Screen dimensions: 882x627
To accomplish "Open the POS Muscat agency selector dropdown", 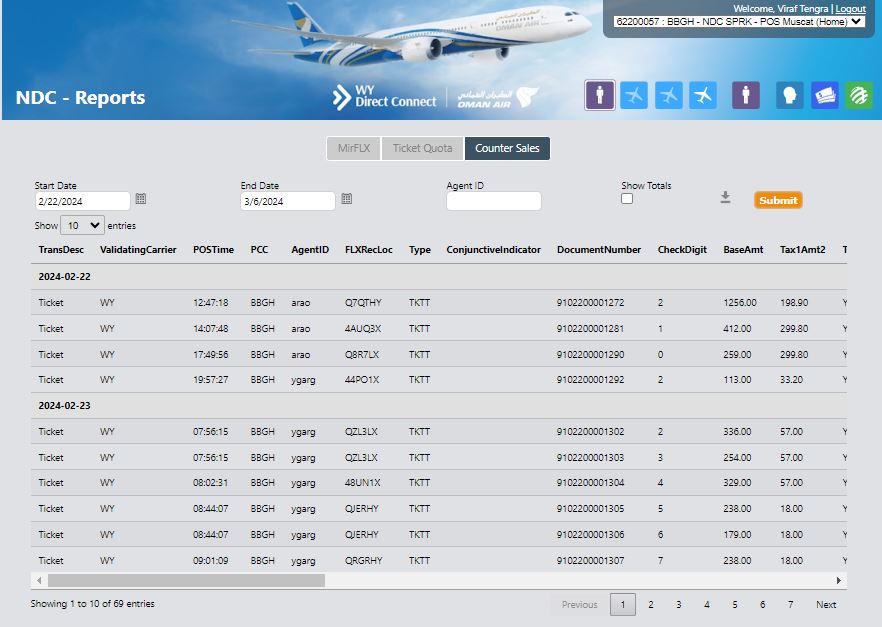I will click(739, 21).
